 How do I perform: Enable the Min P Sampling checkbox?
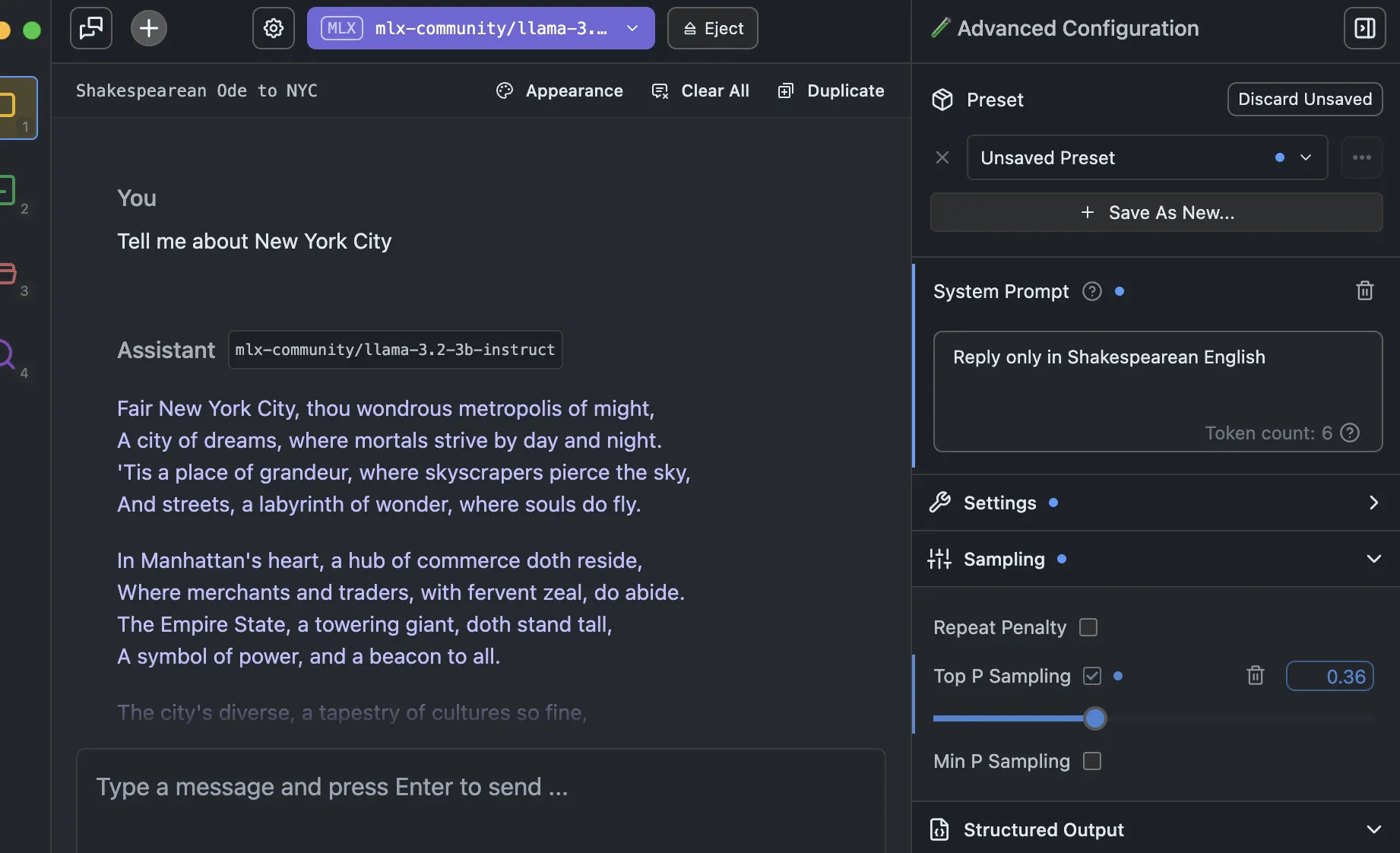[1093, 761]
